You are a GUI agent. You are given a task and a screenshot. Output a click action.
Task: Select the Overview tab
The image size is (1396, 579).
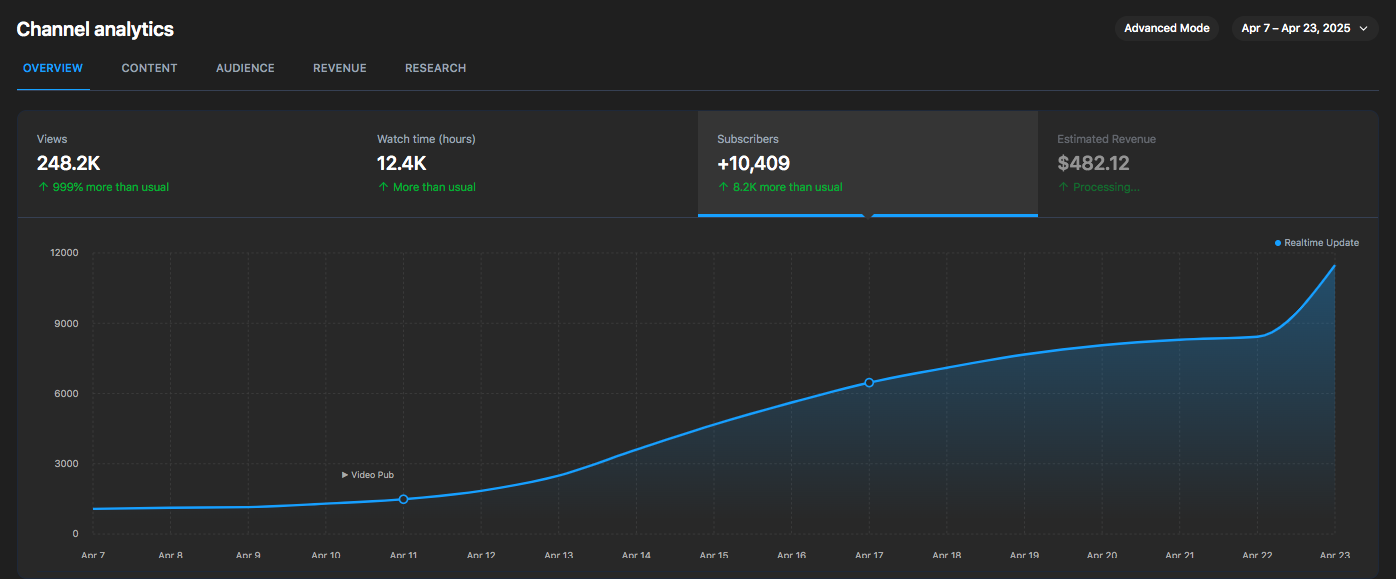point(52,68)
